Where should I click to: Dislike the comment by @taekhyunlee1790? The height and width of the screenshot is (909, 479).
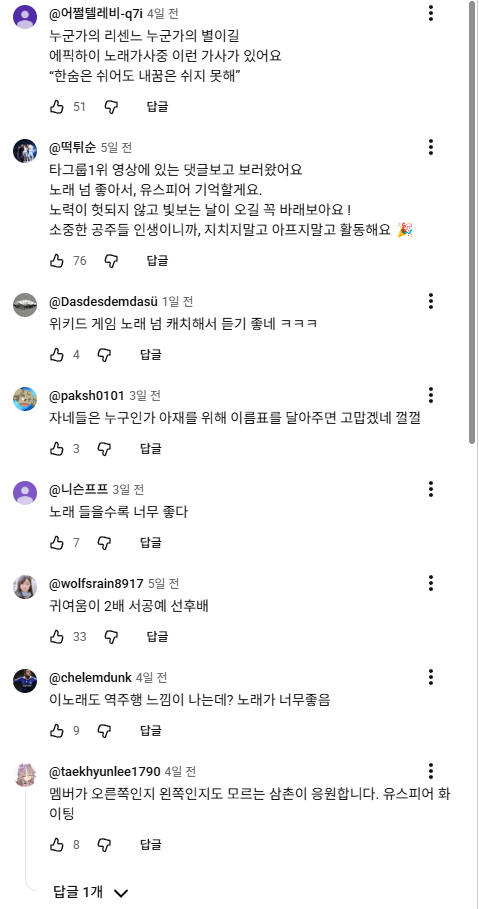point(104,845)
